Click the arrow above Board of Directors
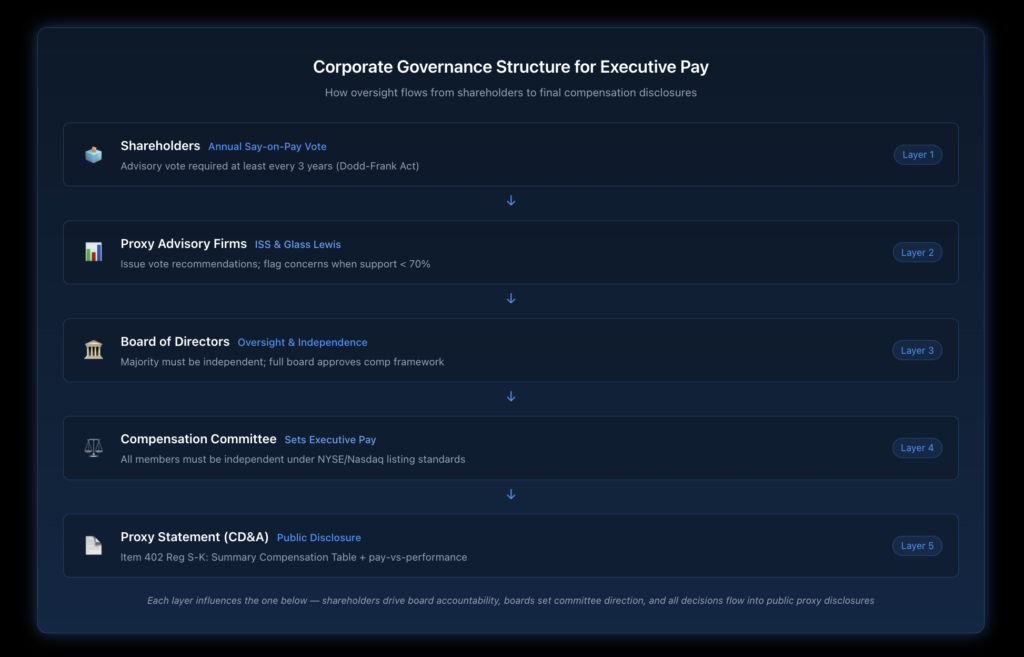Image resolution: width=1024 pixels, height=657 pixels. click(x=511, y=298)
